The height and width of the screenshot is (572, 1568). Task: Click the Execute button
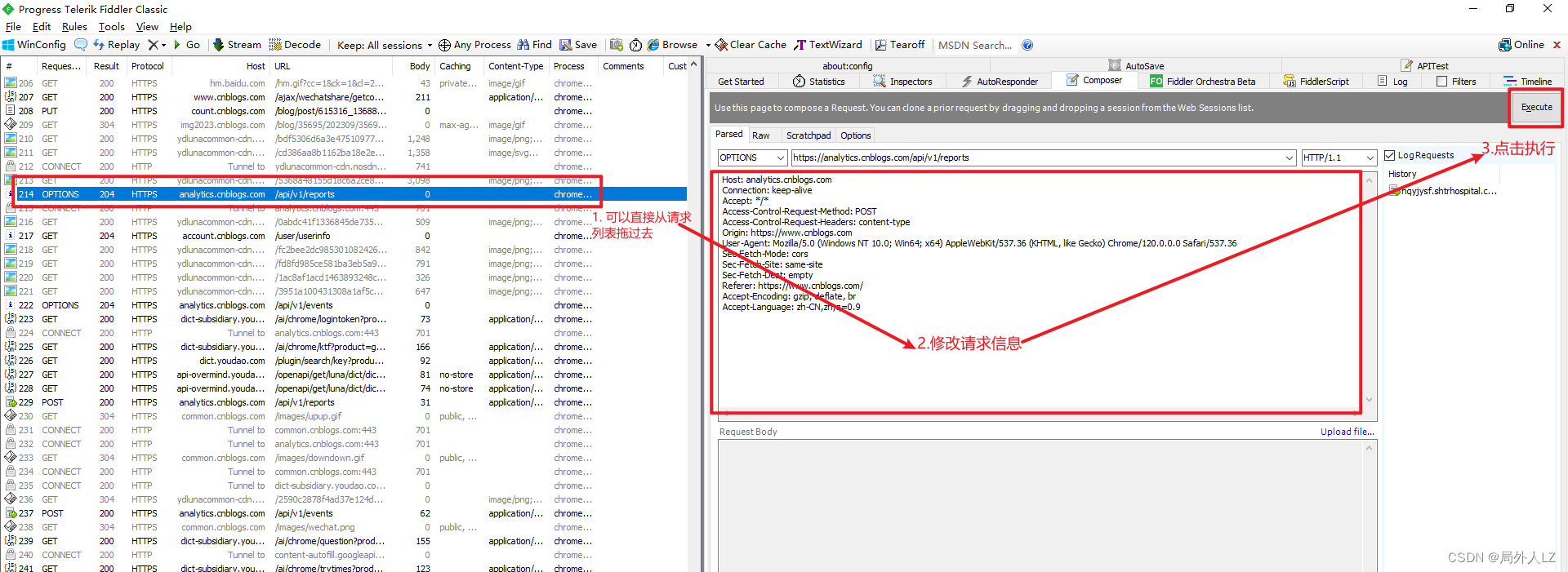click(x=1536, y=108)
